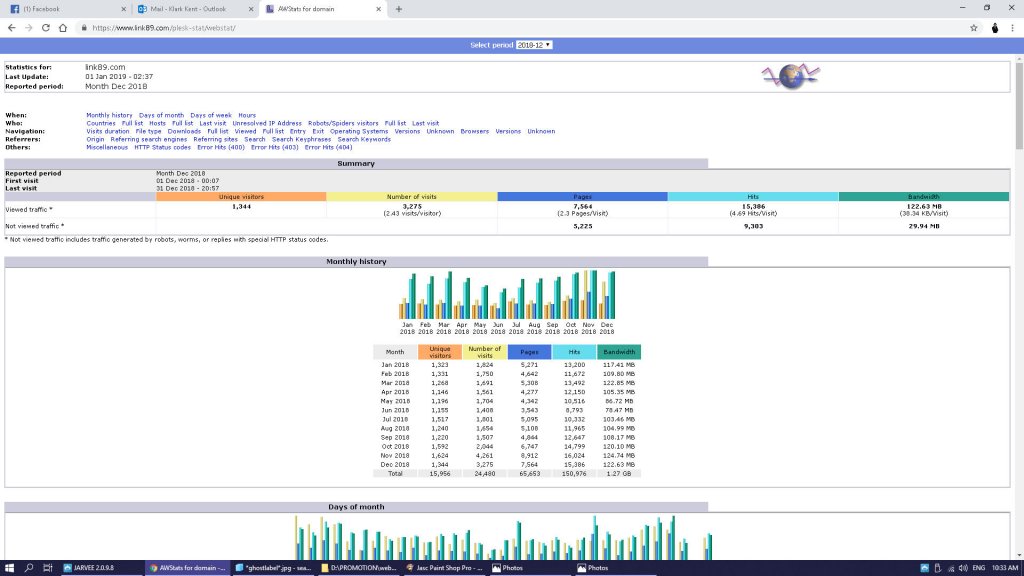Open the Windows Start menu
The width and height of the screenshot is (1024, 576).
pos(8,567)
